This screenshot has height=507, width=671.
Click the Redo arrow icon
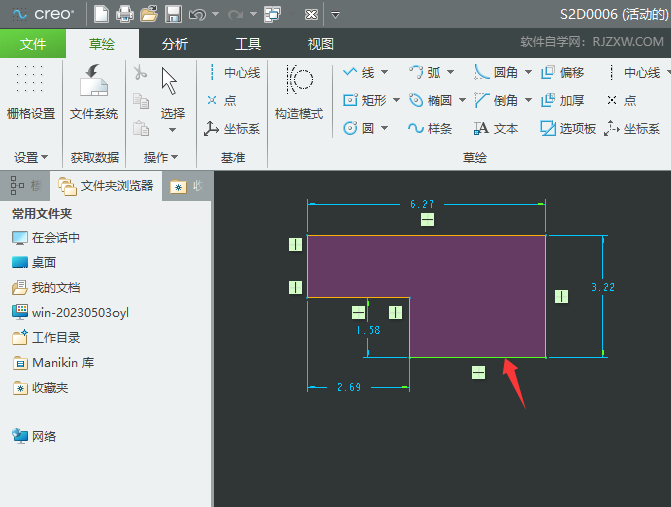[235, 15]
